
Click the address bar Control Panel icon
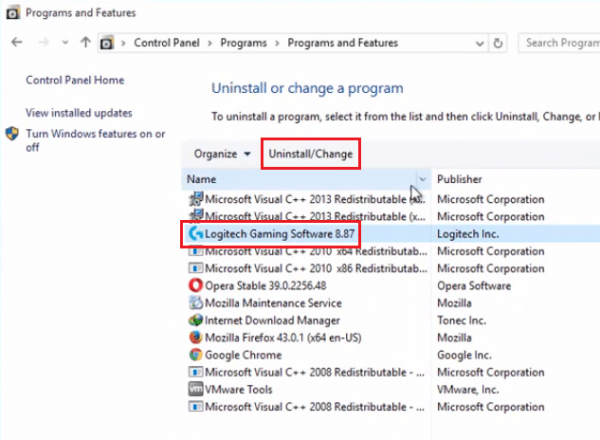107,43
